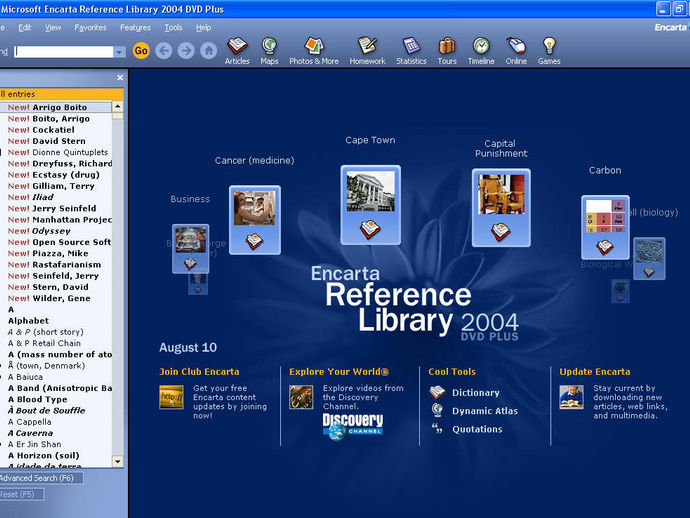This screenshot has height=518, width=690.
Task: Open the Cancer (medicine) article card
Action: pos(255,220)
